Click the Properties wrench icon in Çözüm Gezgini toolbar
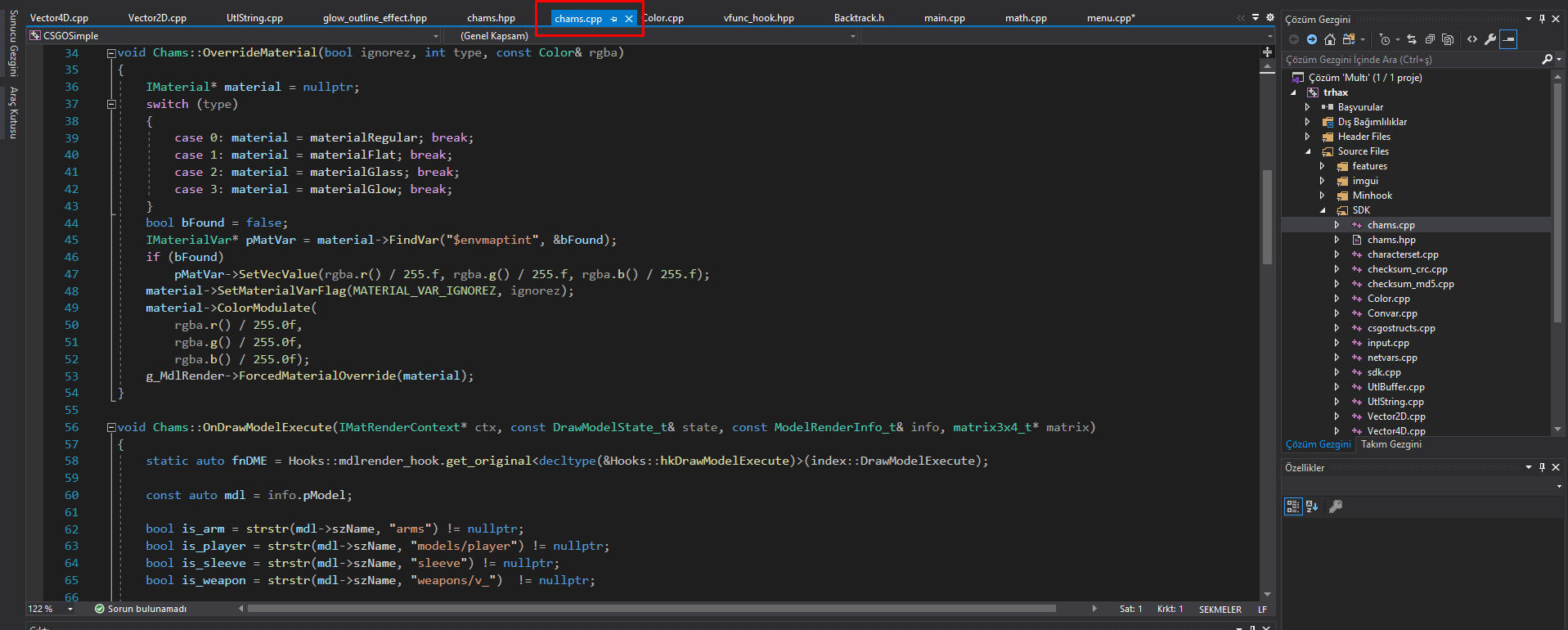Viewport: 1568px width, 630px height. (x=1490, y=39)
